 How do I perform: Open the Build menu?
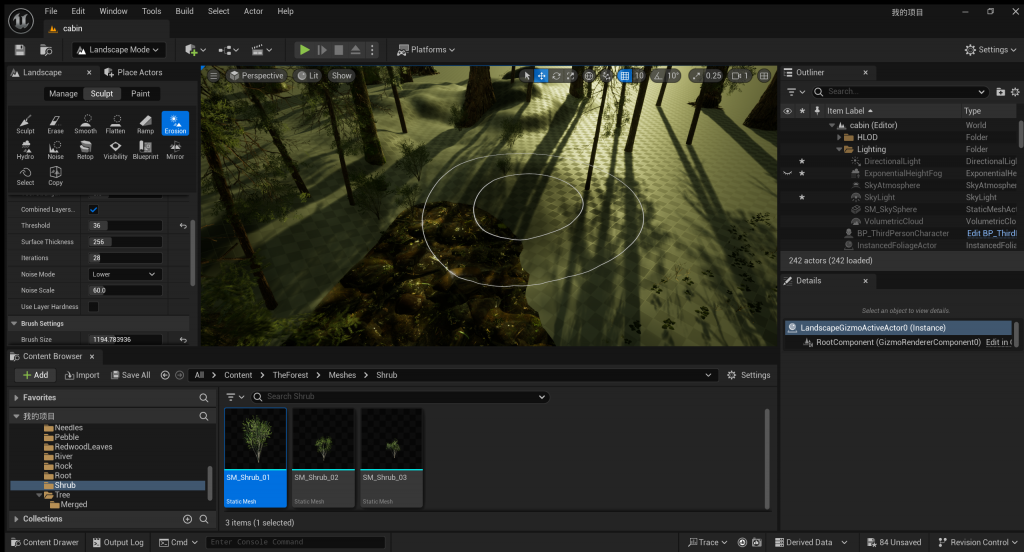[x=184, y=11]
